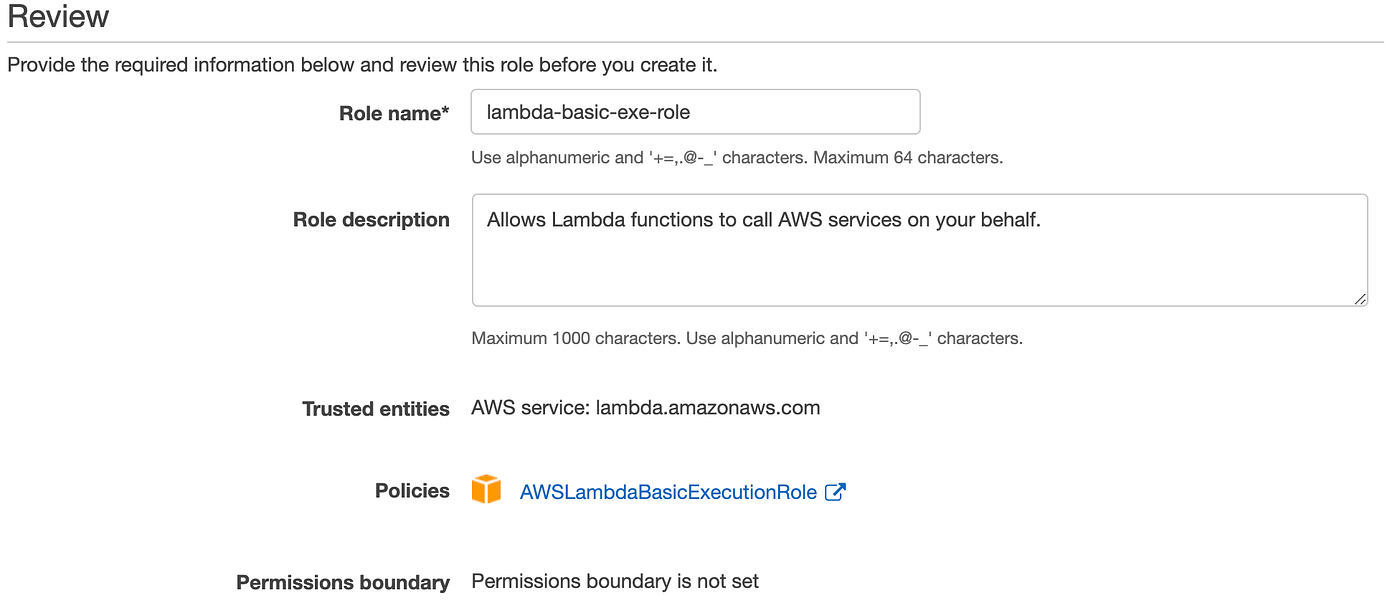
Task: Focus the Role name input field
Action: coord(695,112)
